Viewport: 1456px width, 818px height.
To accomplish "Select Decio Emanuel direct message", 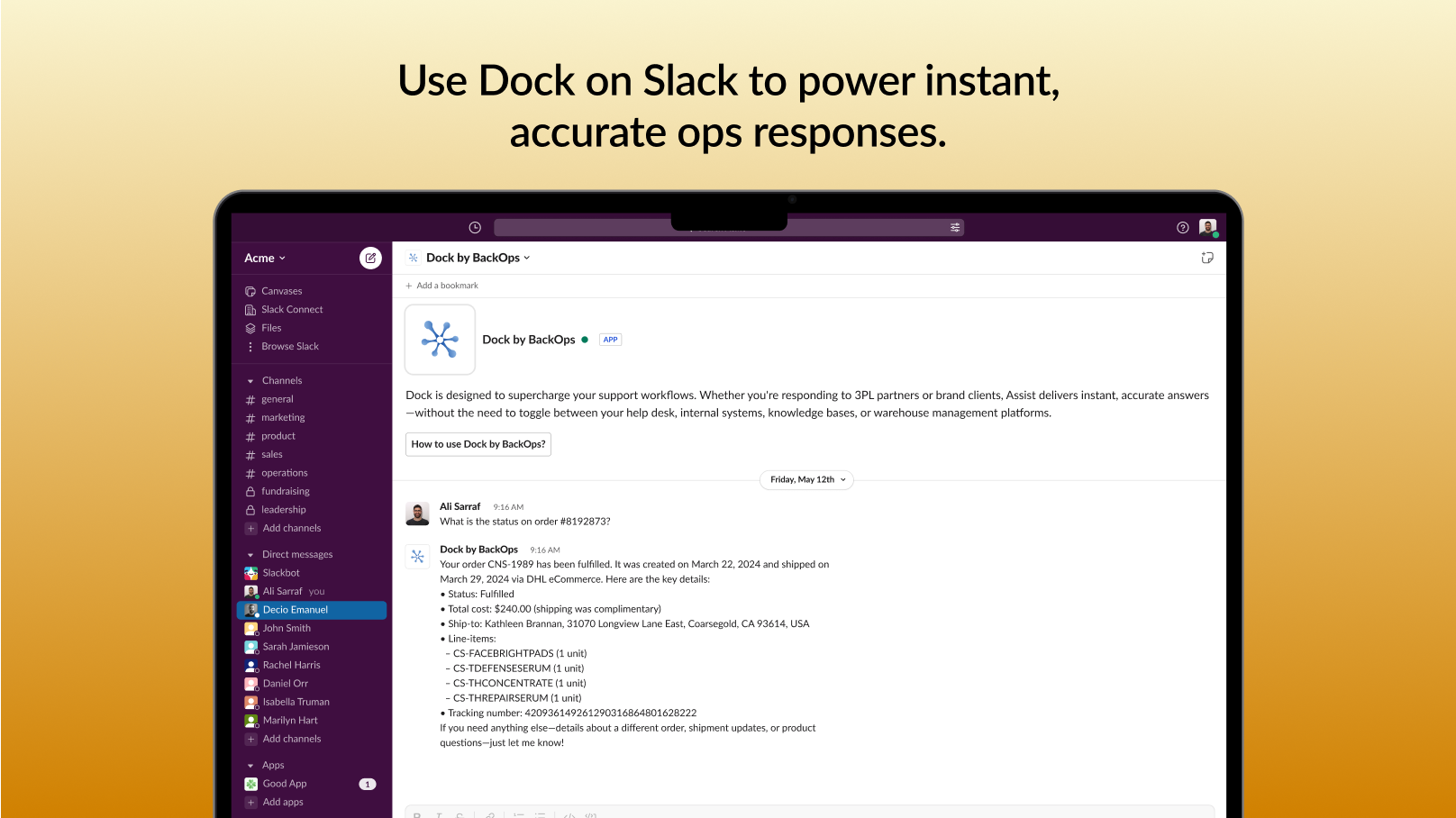I will coord(311,610).
